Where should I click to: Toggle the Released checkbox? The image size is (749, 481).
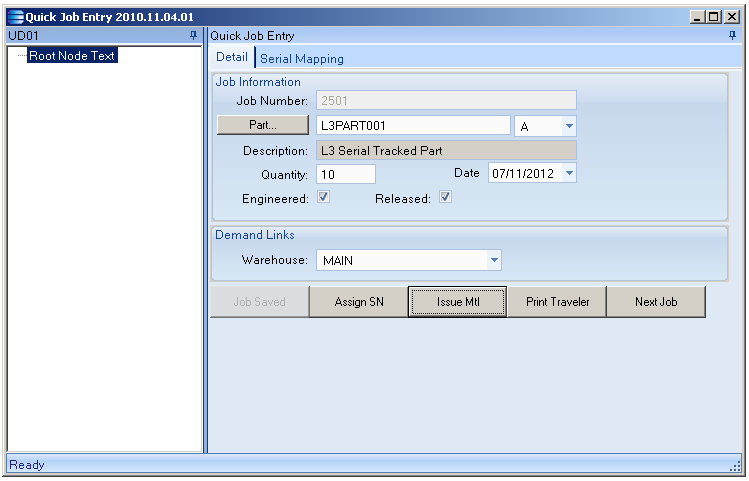445,197
